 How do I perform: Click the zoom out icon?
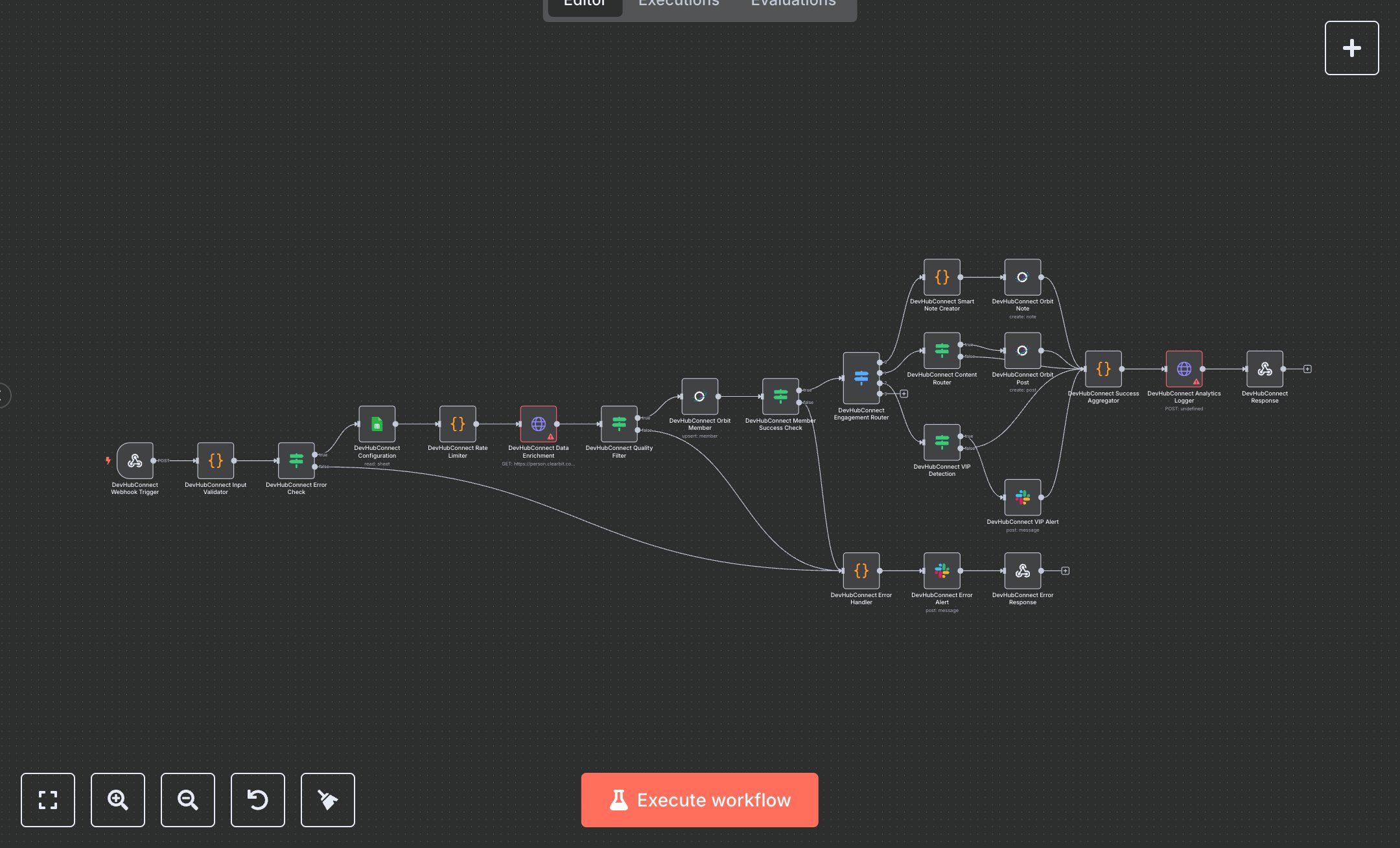click(187, 800)
